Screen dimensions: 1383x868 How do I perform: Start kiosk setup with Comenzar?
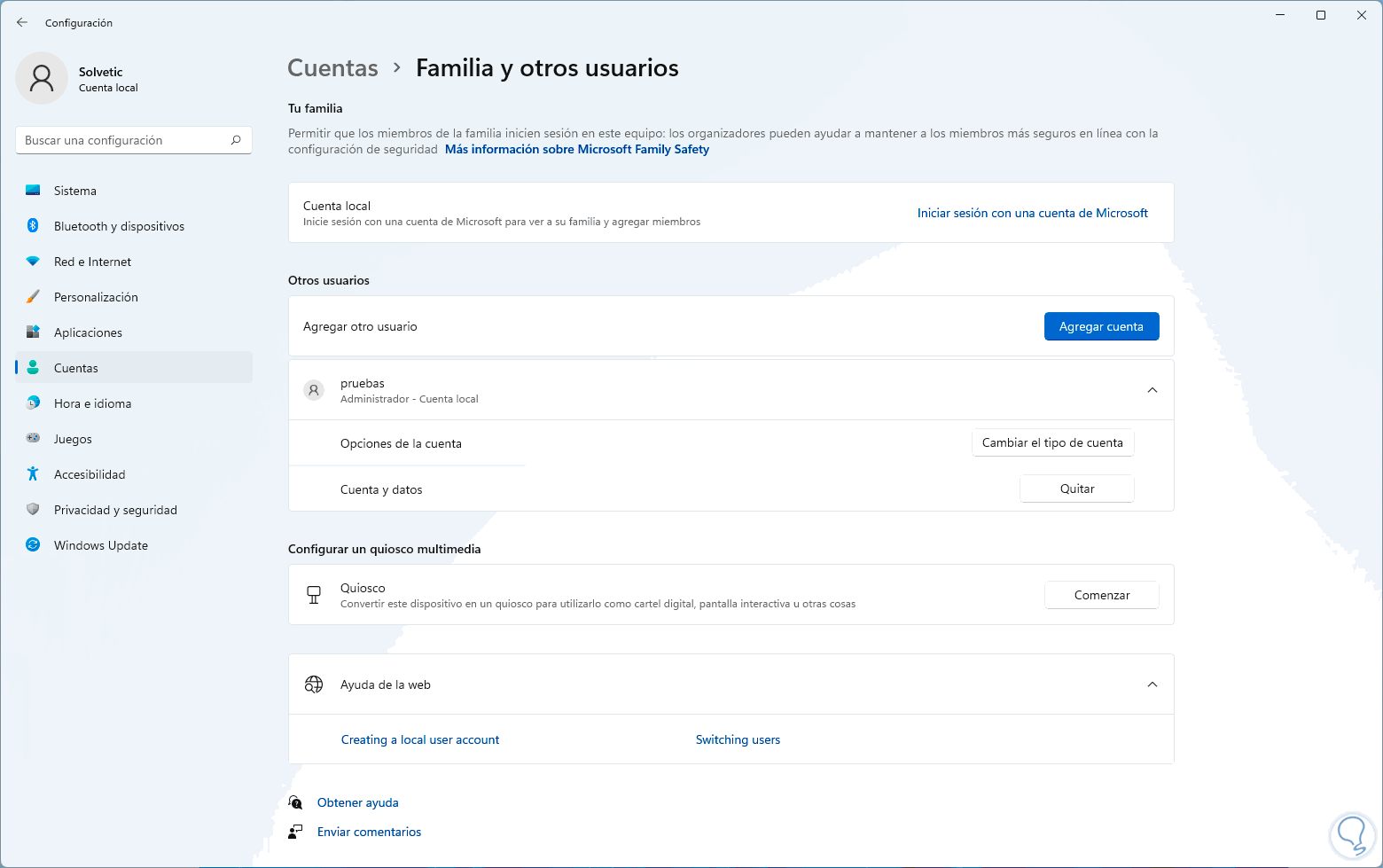1101,596
